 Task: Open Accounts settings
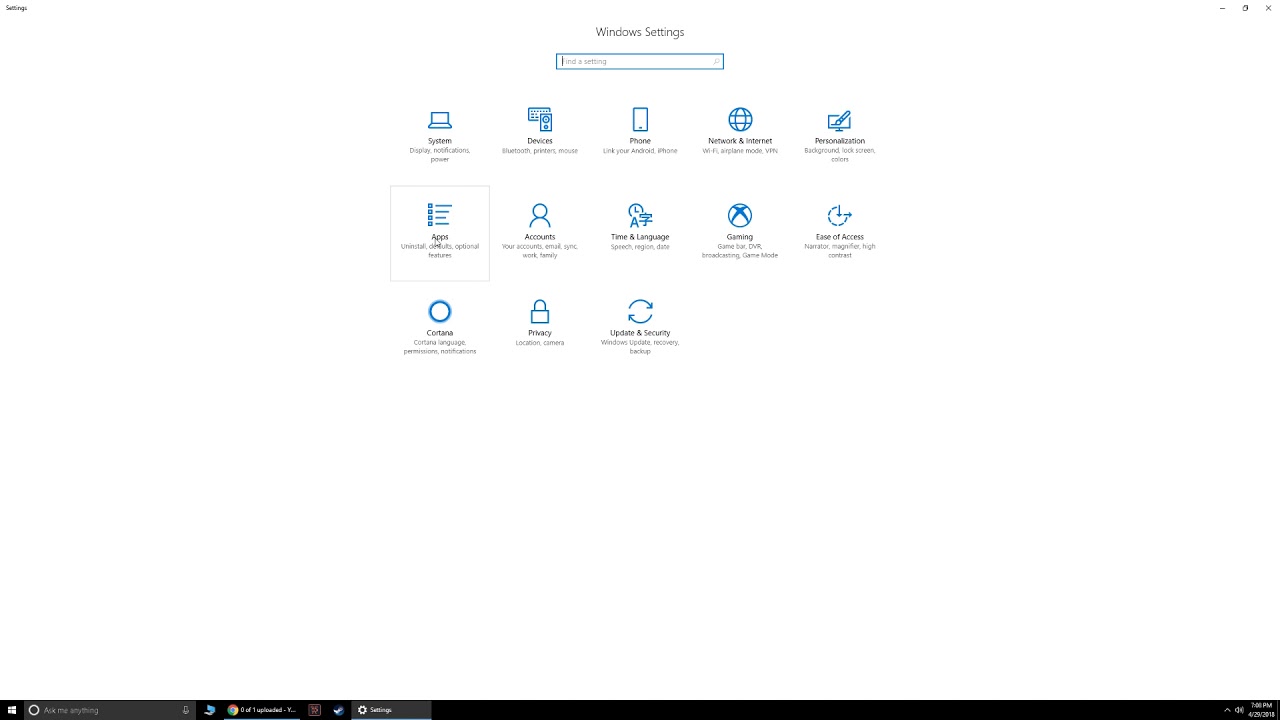coord(540,230)
